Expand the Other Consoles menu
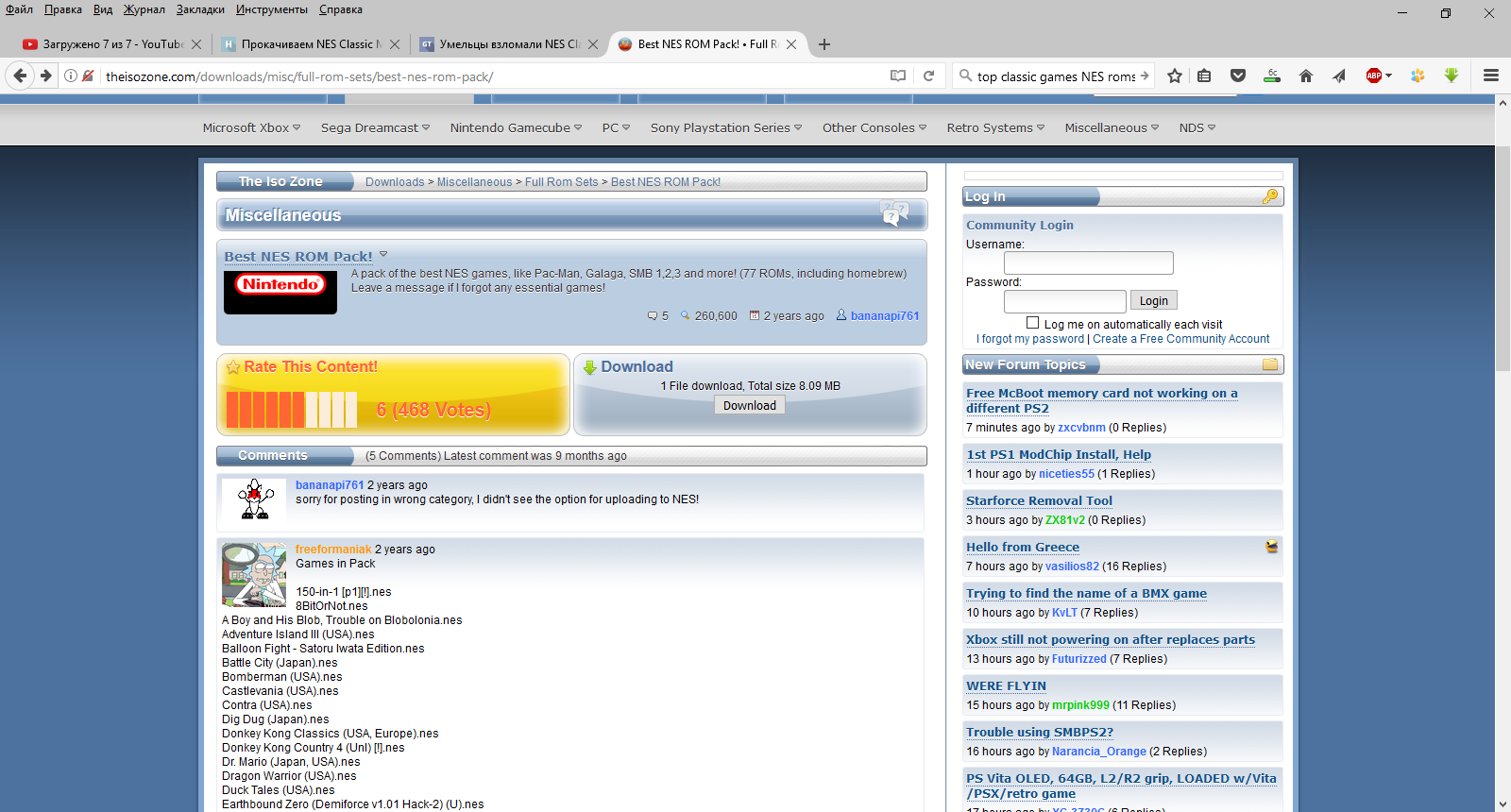The image size is (1511, 812). [x=874, y=127]
